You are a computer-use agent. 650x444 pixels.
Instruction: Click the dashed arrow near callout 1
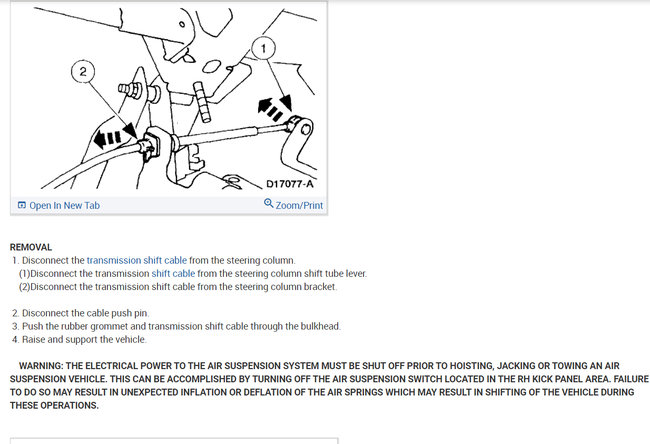[269, 110]
